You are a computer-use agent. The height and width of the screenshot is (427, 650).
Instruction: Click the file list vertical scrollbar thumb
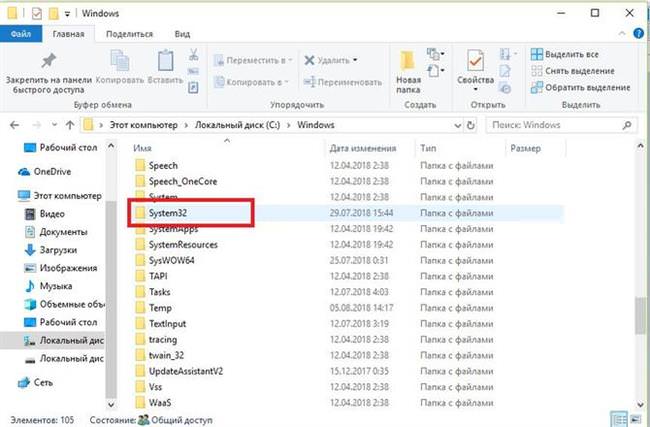pos(640,315)
